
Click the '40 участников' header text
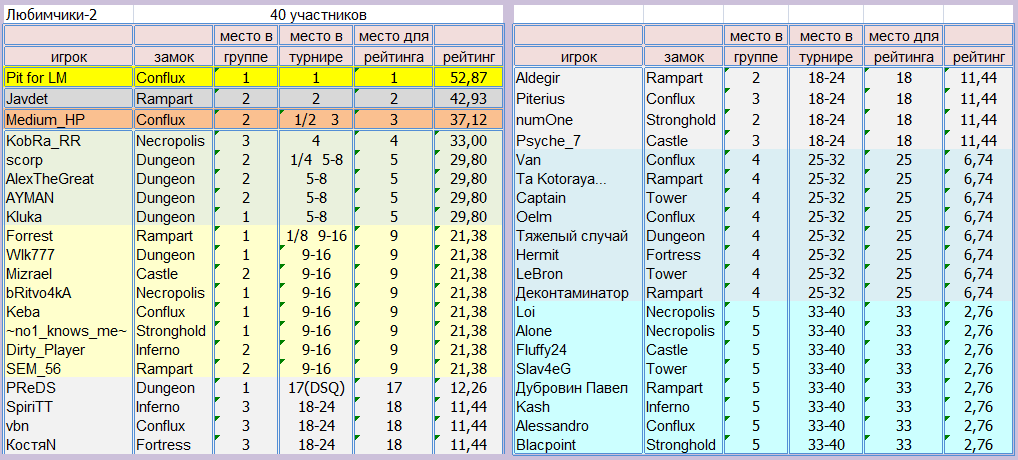(x=318, y=14)
